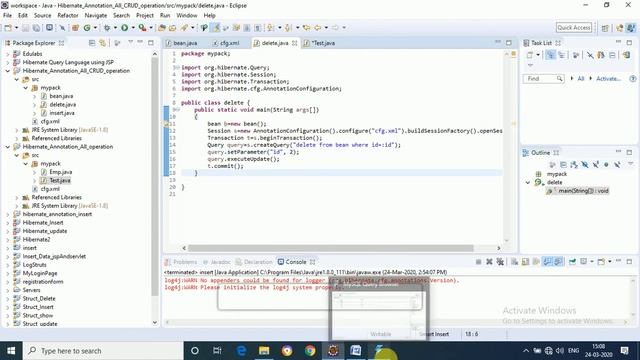Screen dimensions: 640x360
Task: Click the New Java Class green icon
Action: pyautogui.click(x=87, y=28)
